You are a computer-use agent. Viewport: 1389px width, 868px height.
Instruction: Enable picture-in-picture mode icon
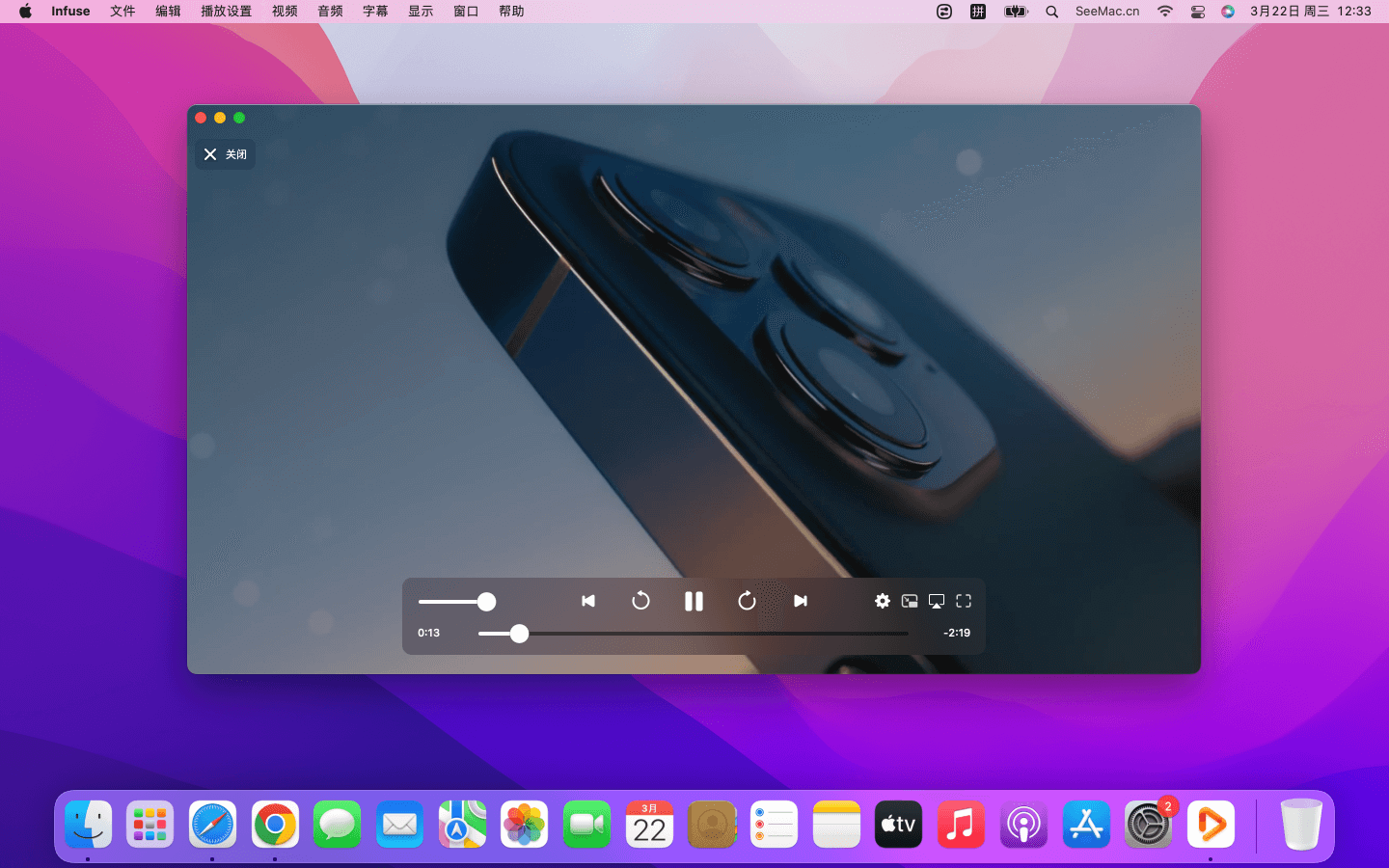pos(910,601)
